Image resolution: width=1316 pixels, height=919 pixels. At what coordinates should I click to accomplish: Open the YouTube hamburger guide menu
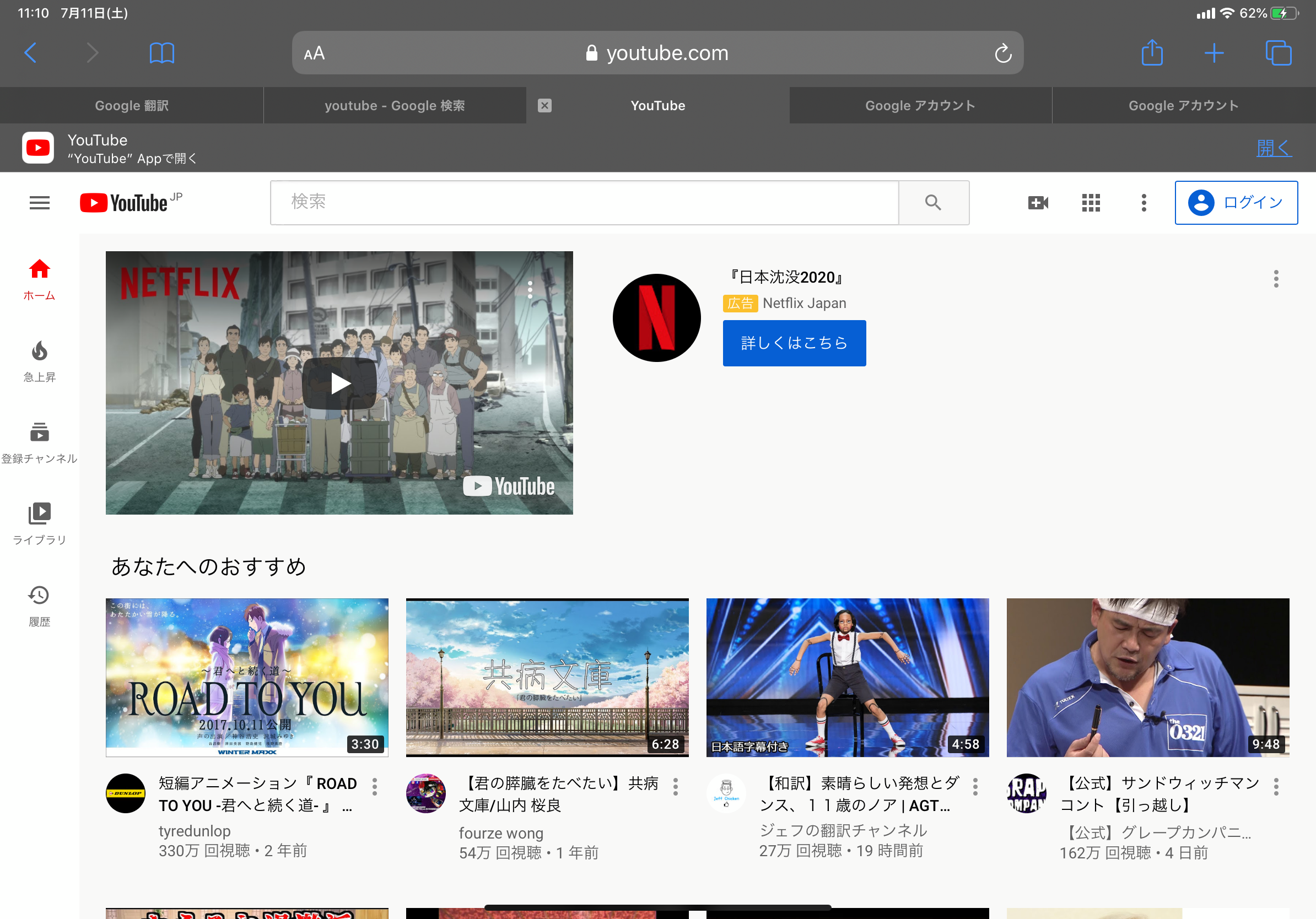(39, 202)
